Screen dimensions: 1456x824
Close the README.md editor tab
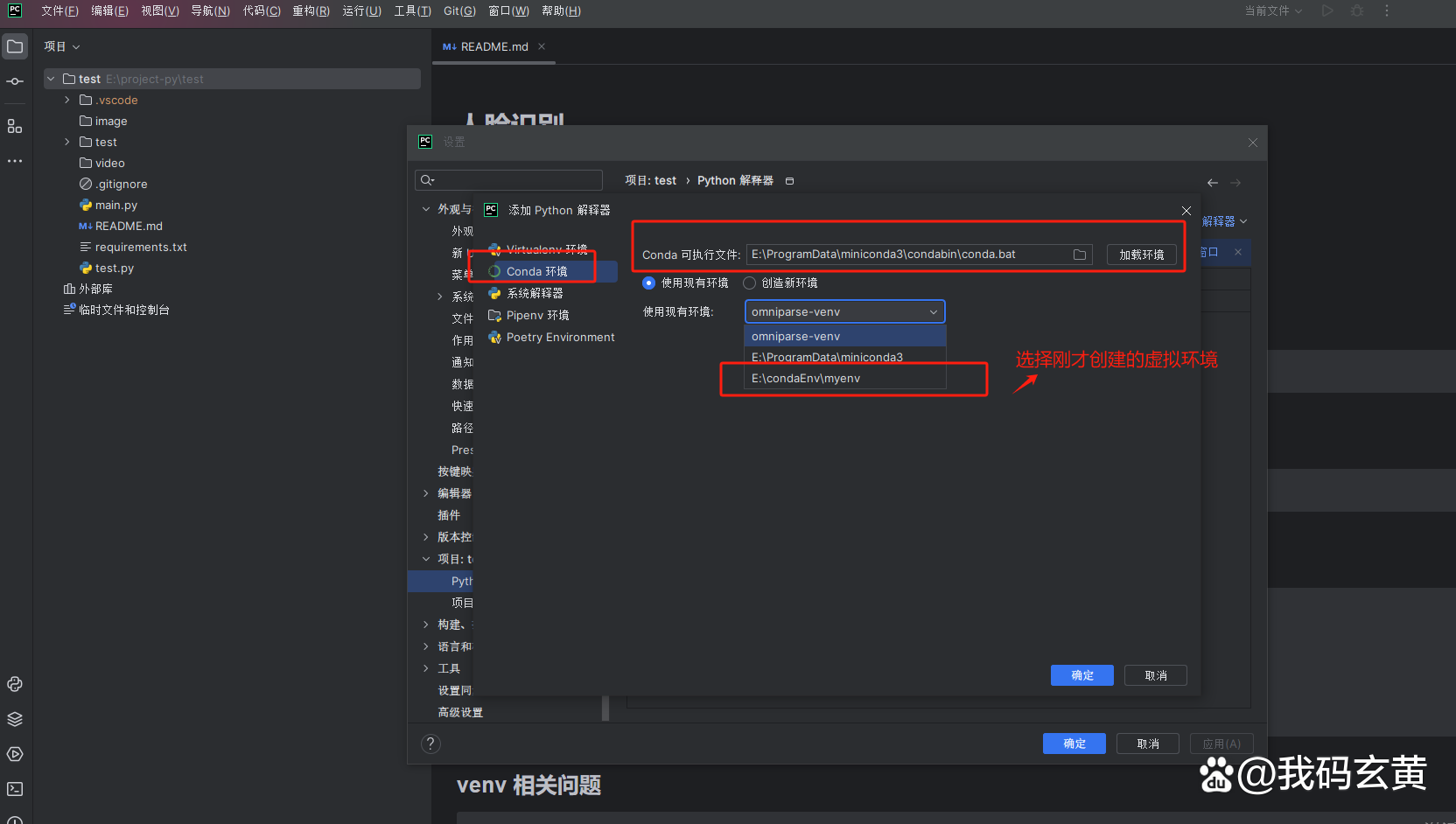click(x=542, y=46)
